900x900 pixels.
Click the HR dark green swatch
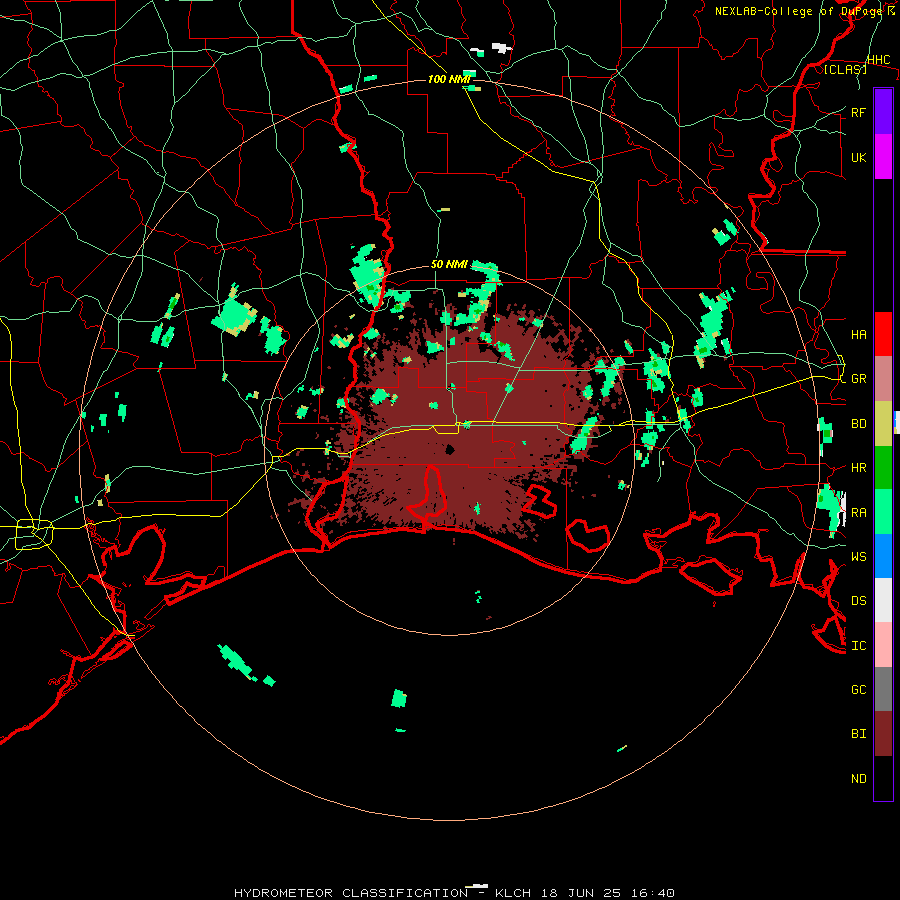883,468
